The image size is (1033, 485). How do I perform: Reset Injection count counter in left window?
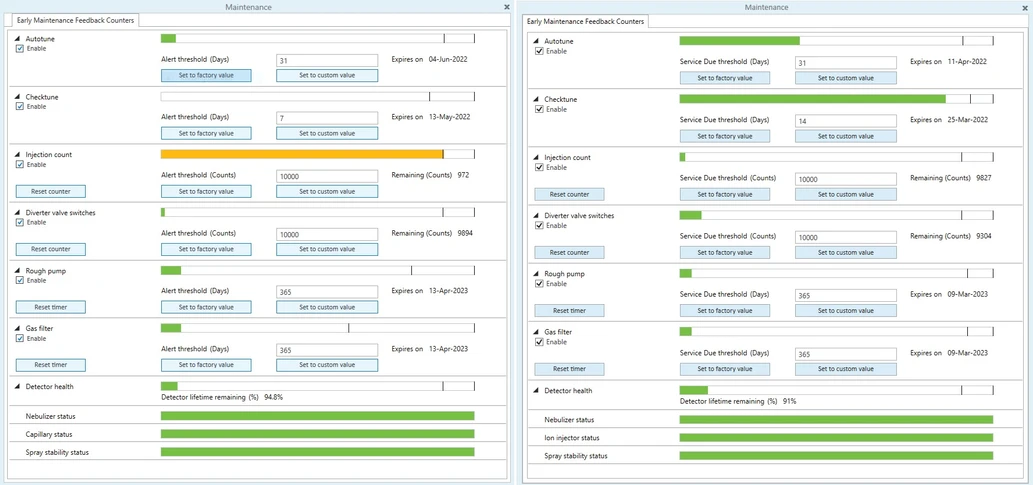coord(50,192)
